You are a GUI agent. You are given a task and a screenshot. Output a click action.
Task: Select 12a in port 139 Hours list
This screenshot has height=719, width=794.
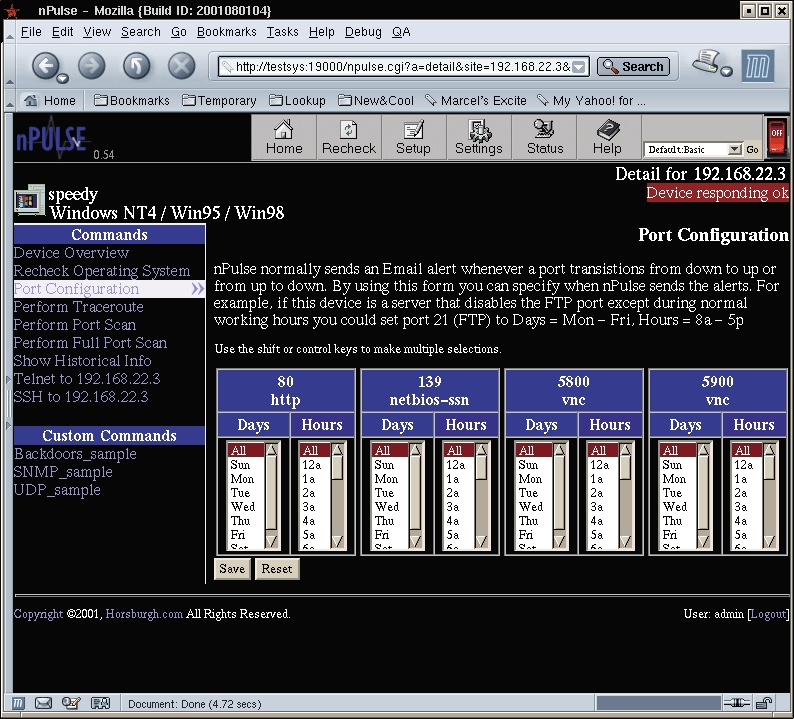(456, 465)
